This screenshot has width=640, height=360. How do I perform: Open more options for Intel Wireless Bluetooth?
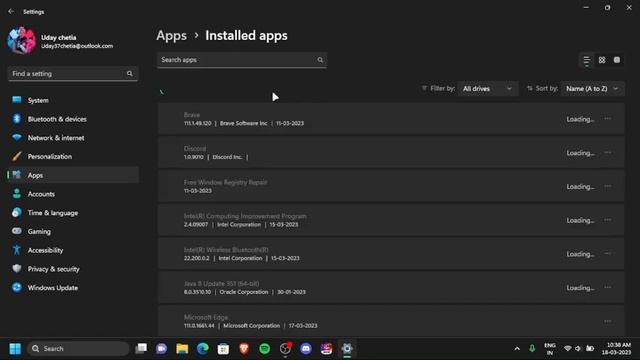(x=608, y=253)
